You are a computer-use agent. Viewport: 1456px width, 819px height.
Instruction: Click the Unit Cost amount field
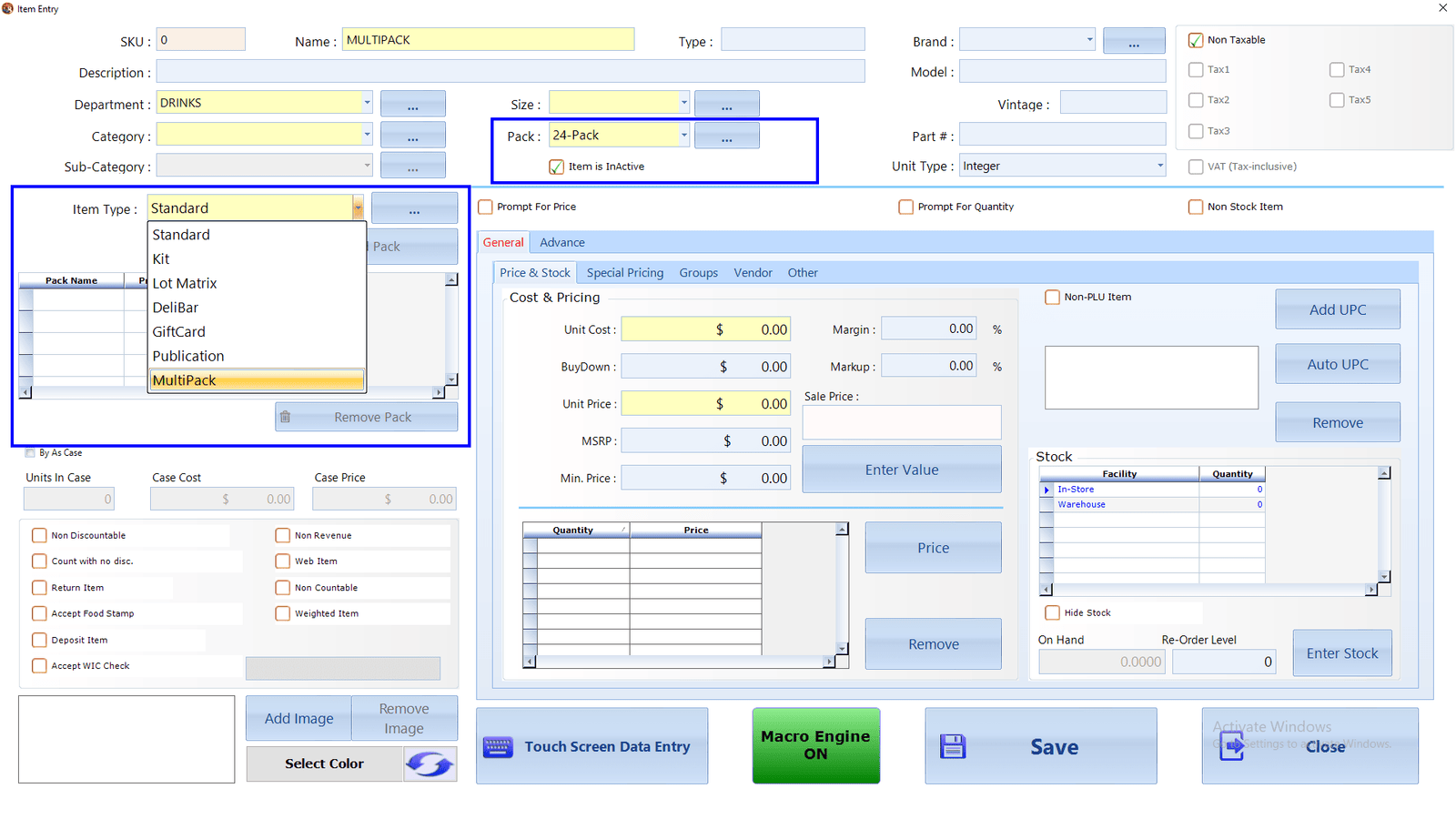[x=706, y=329]
